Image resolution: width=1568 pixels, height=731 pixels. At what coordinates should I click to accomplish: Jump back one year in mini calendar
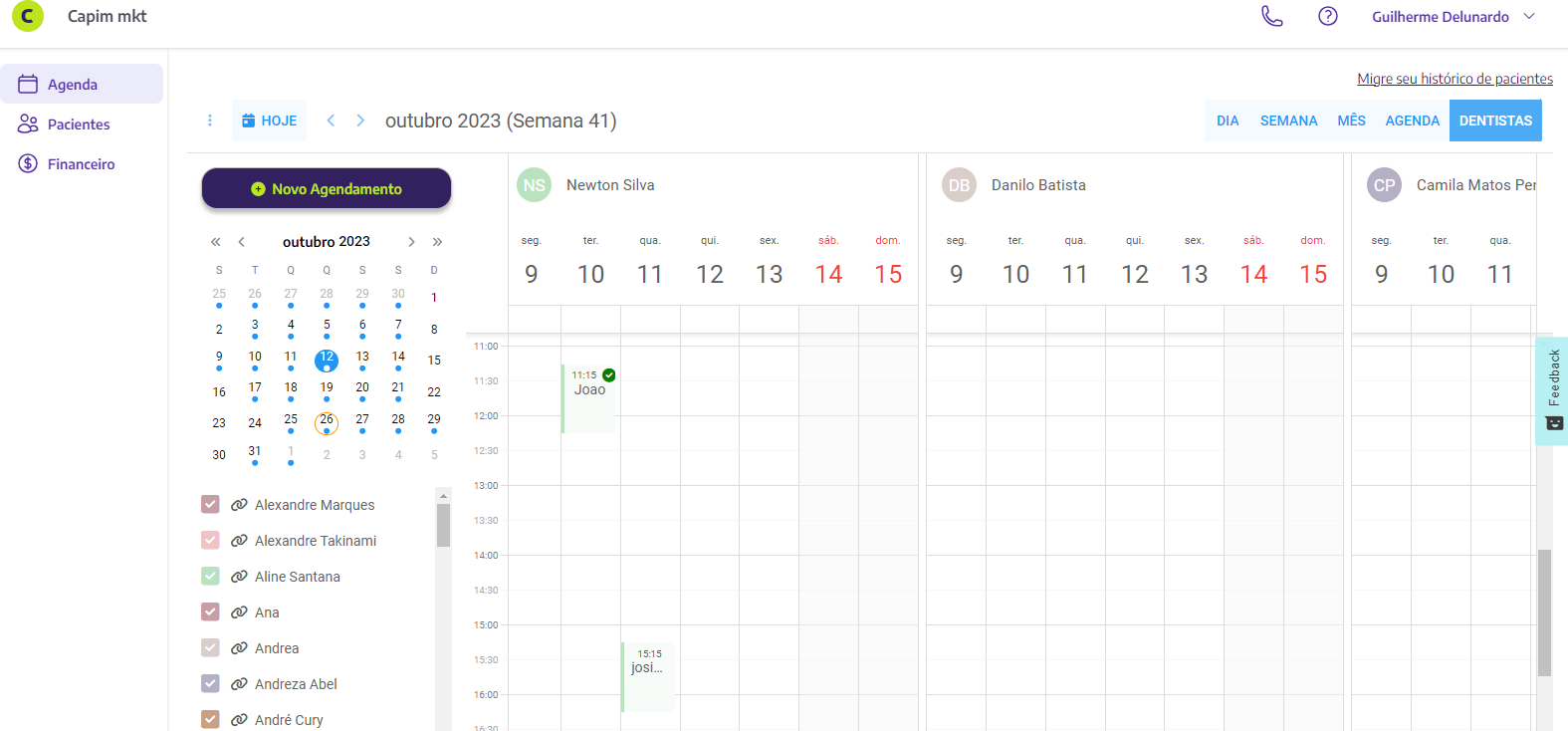pos(216,242)
